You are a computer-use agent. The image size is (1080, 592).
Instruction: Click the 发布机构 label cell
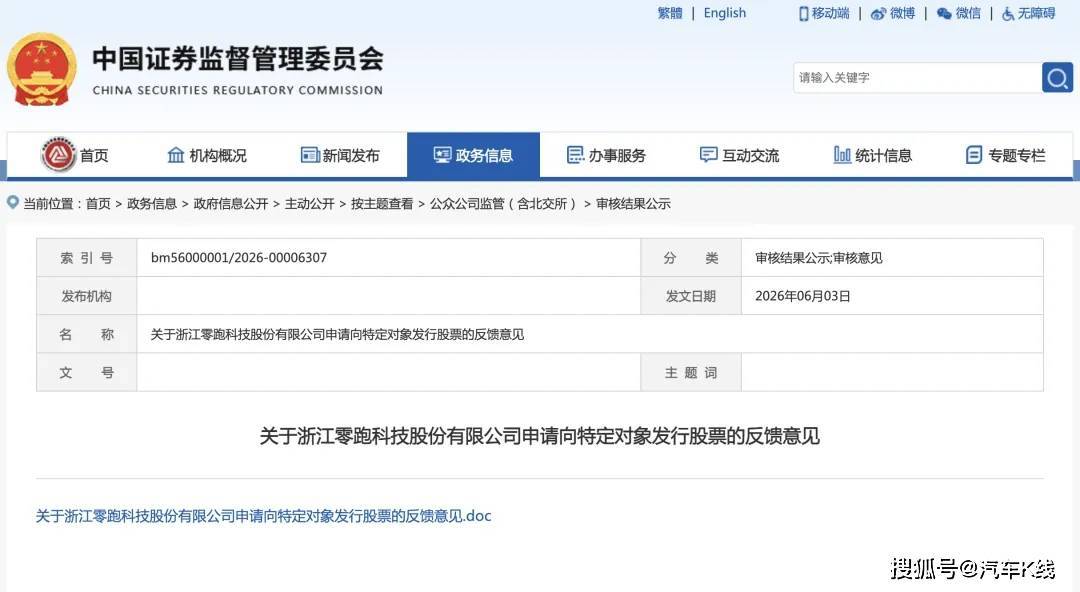click(87, 296)
